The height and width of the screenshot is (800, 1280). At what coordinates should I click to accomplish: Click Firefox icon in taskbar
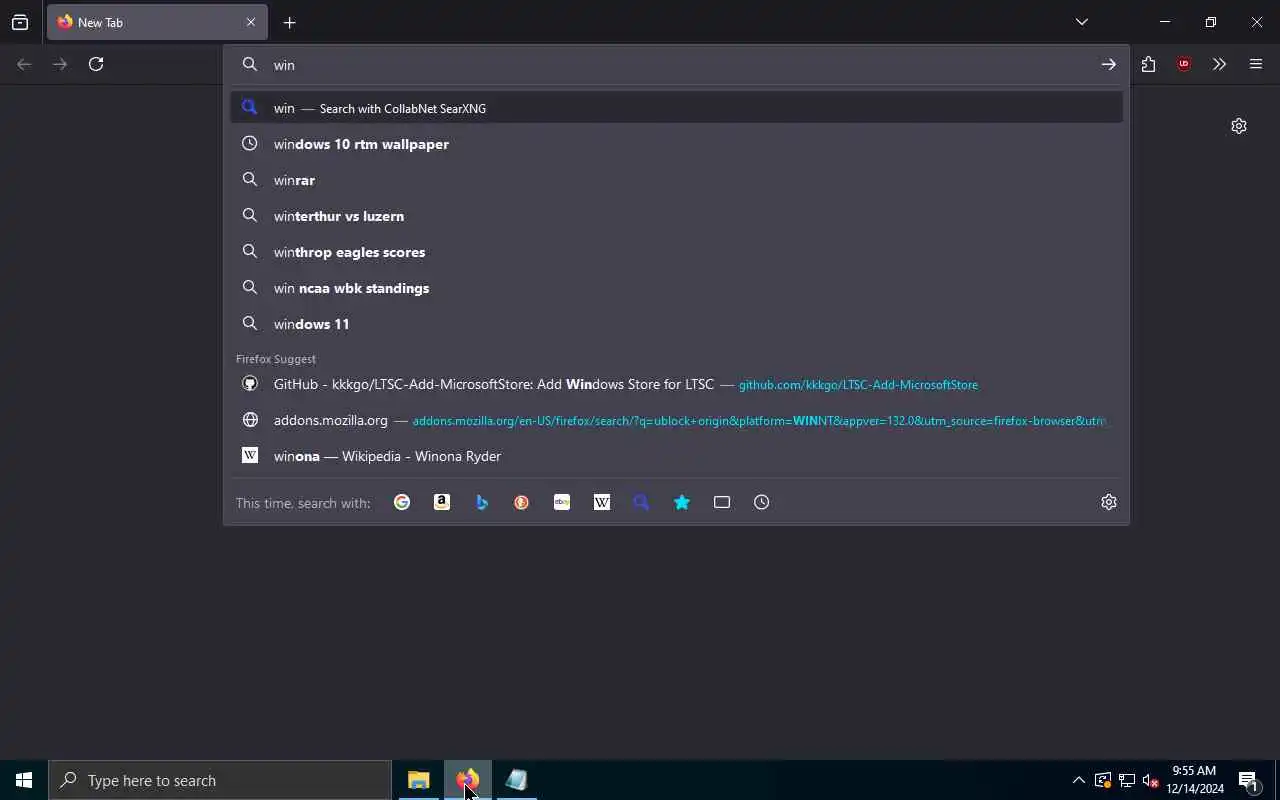[467, 780]
